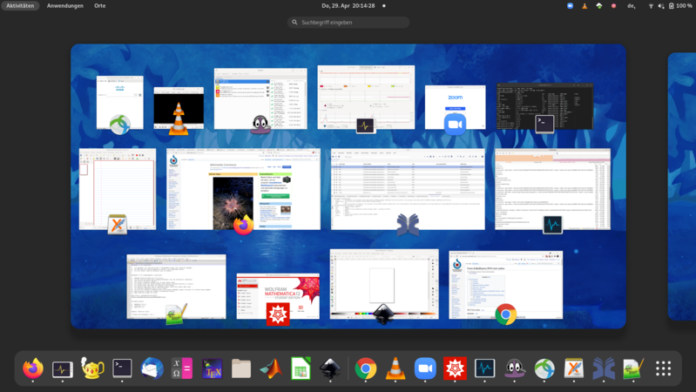The image size is (696, 392).
Task: Open the purple penguin messenger dock icon
Action: point(514,368)
